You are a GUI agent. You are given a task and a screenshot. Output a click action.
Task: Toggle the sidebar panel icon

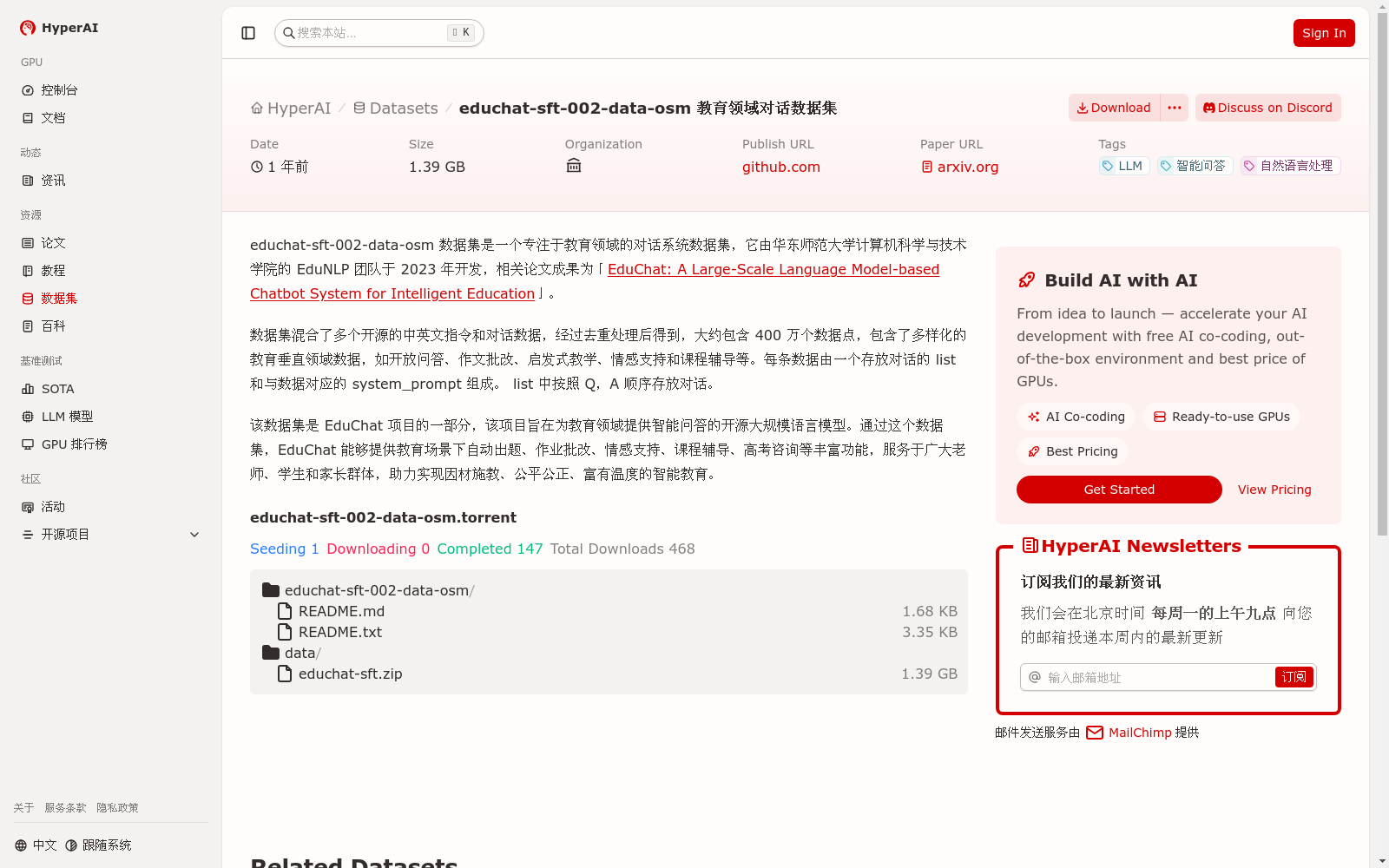pyautogui.click(x=248, y=33)
